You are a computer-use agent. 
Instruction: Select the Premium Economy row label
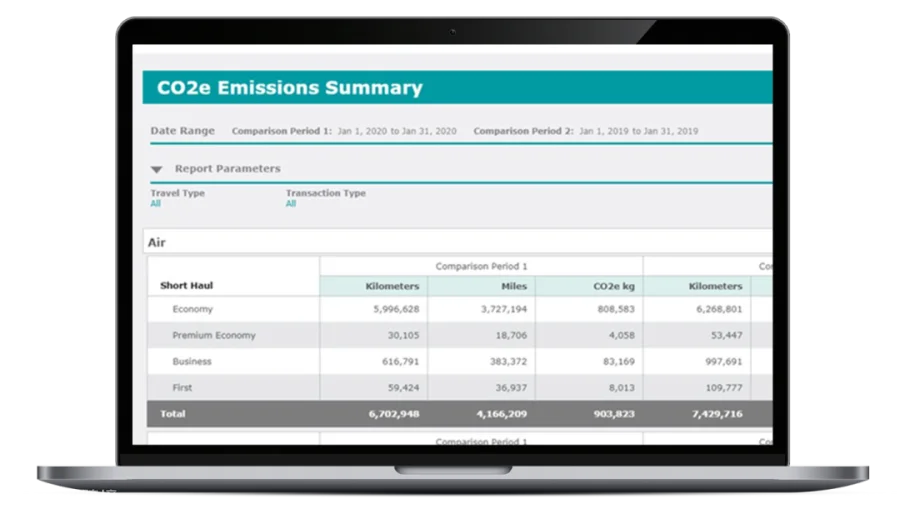(214, 335)
